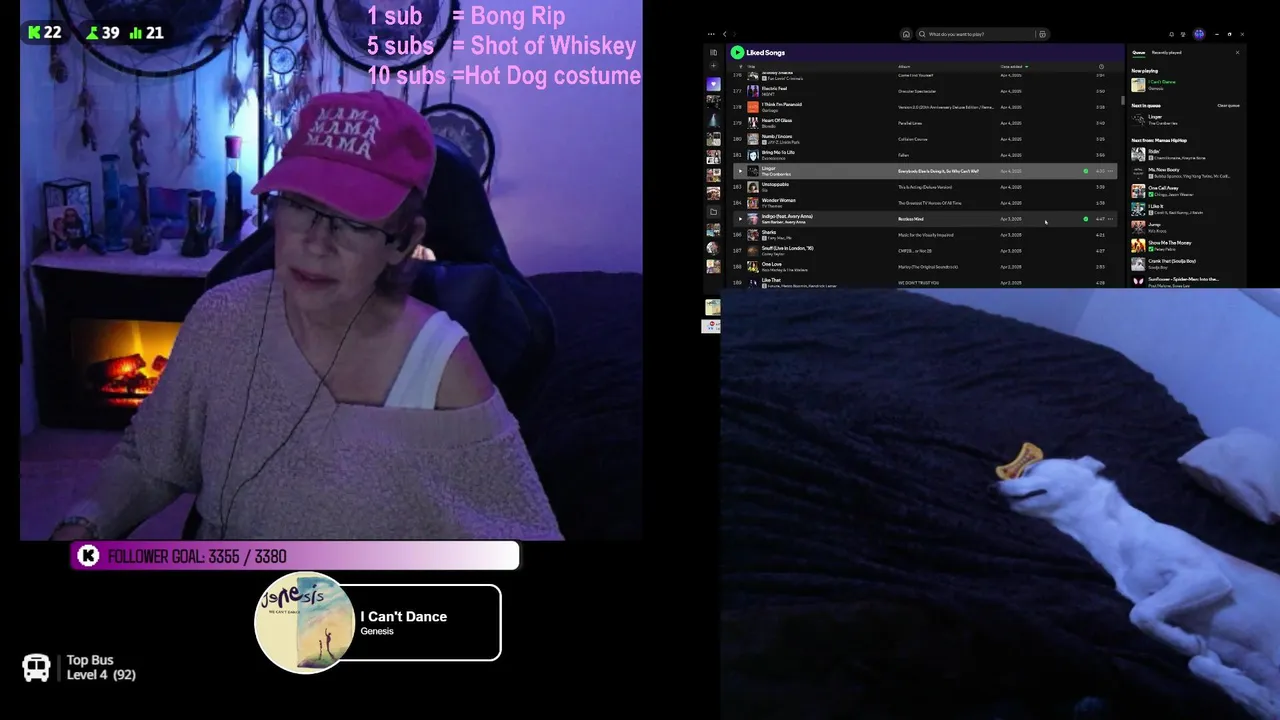Select the Unstoppable song row
Screen dimensions: 1280x720
point(925,187)
